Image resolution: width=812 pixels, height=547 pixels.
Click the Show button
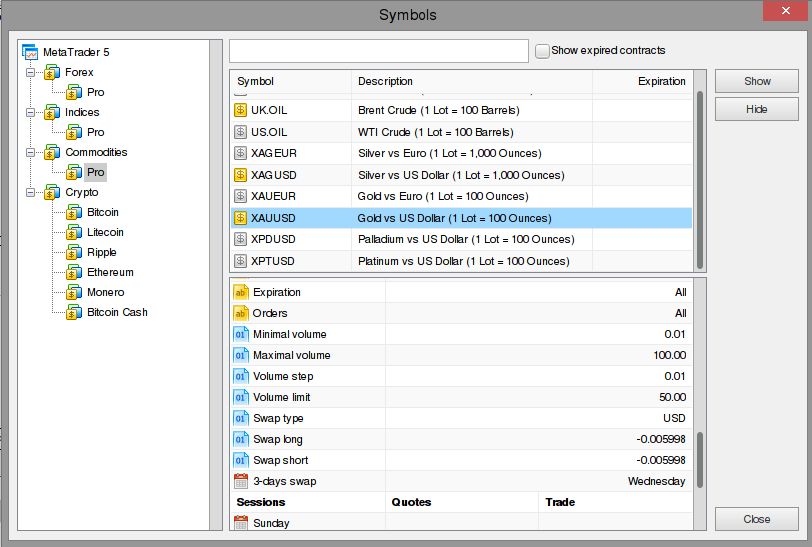(x=757, y=81)
